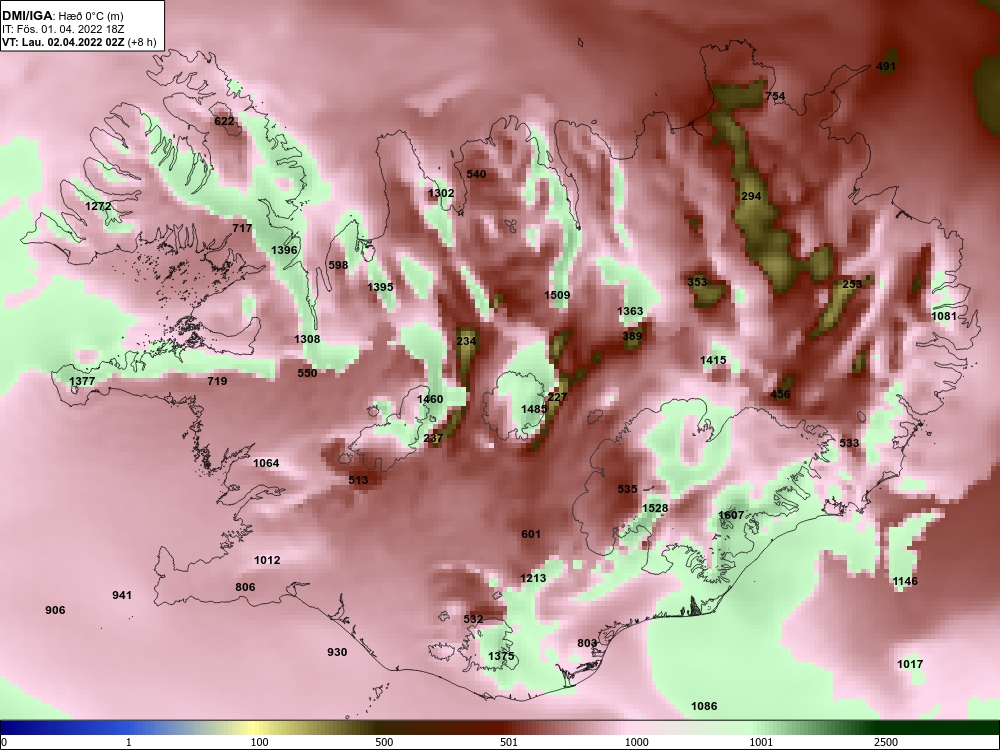Select the map label 540
Viewport: 1000px width, 750px height.
(476, 175)
